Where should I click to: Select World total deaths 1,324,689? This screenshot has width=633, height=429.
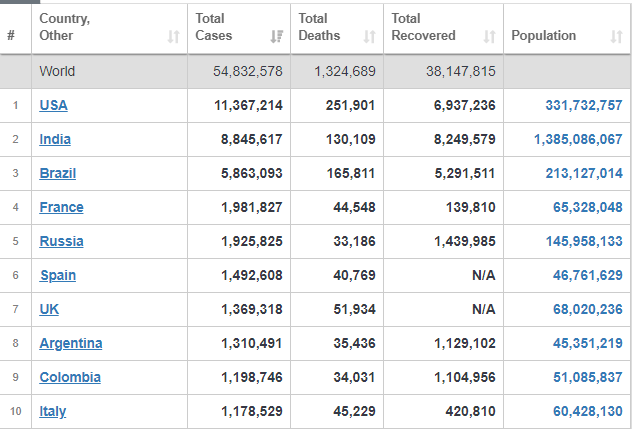(345, 71)
